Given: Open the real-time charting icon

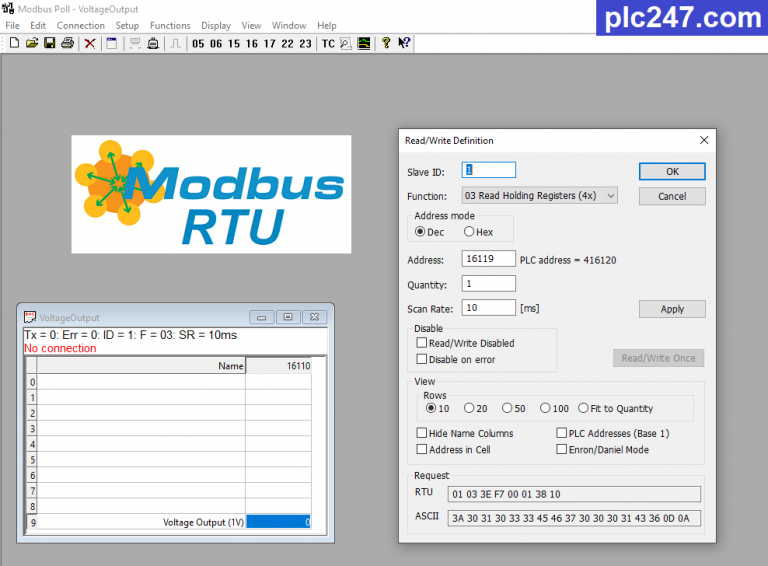Looking at the screenshot, I should click(x=364, y=44).
